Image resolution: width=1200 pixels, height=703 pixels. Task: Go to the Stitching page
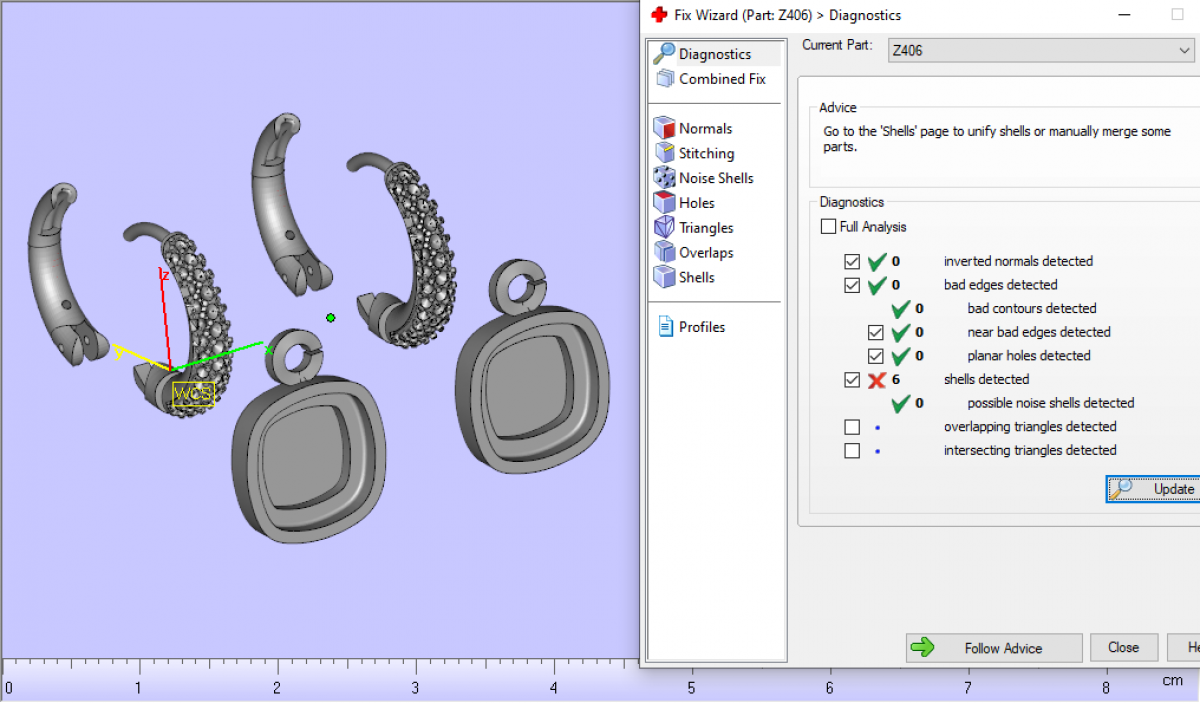[x=706, y=154]
